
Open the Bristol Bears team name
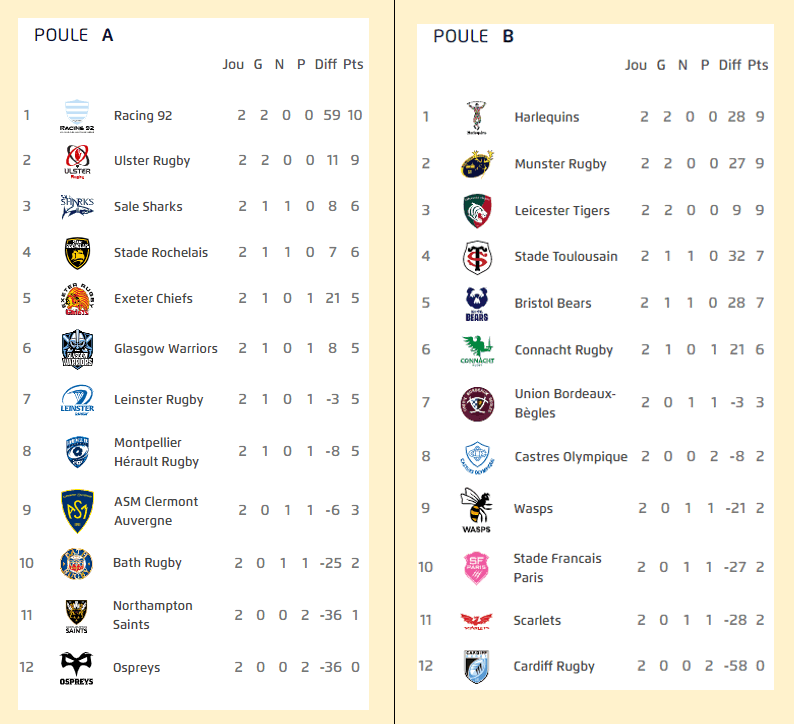point(553,303)
